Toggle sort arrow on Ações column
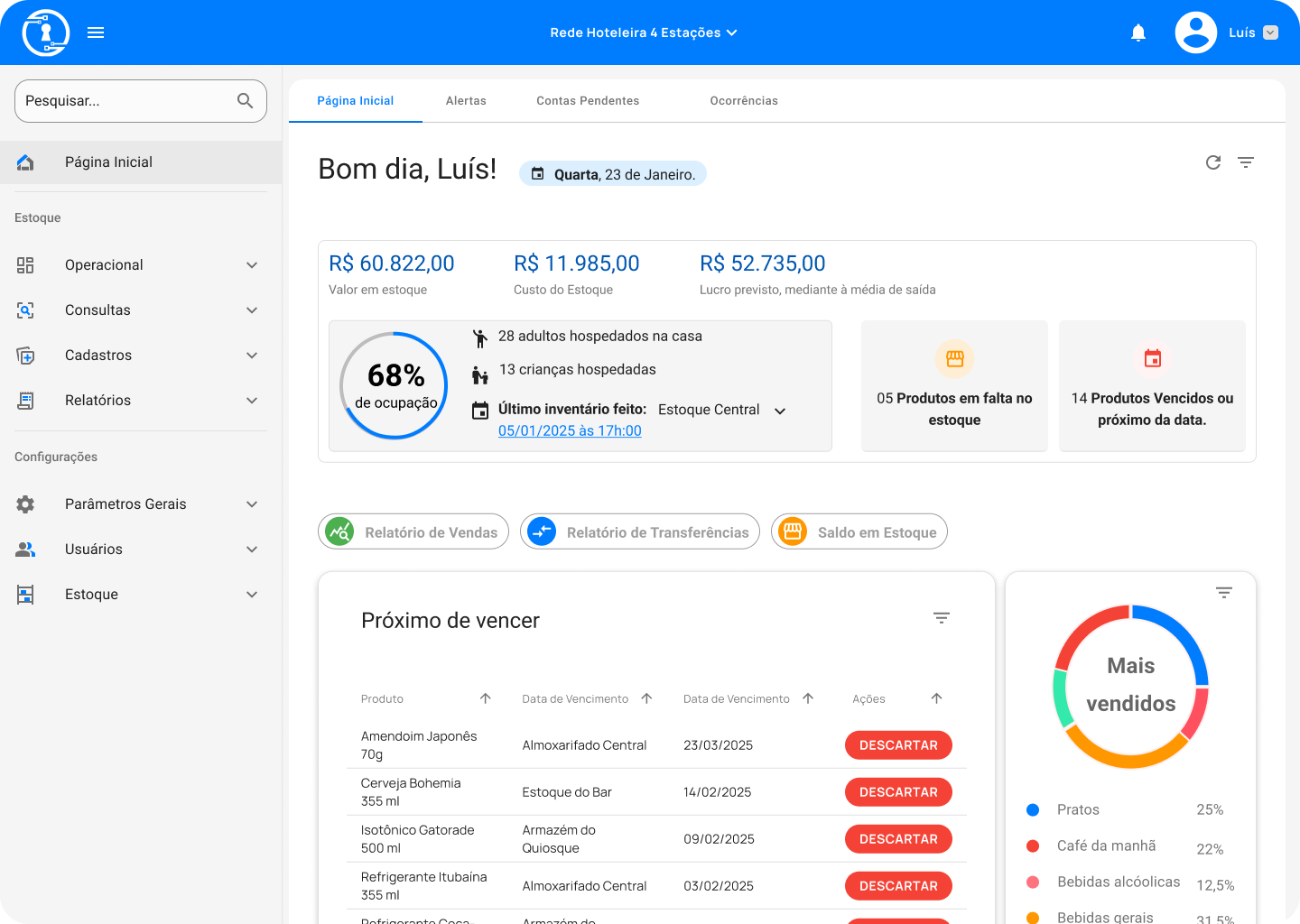The width and height of the screenshot is (1300, 924). [x=936, y=698]
